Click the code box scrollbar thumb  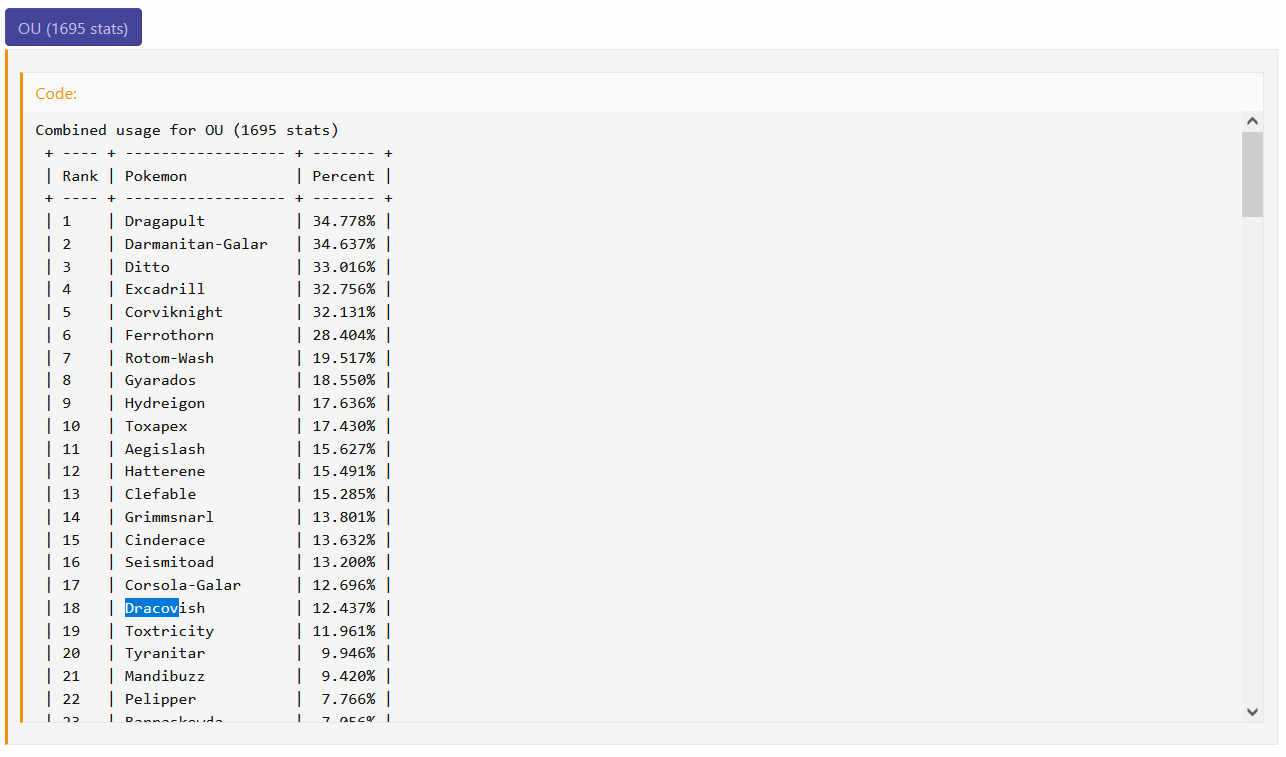(x=1252, y=173)
